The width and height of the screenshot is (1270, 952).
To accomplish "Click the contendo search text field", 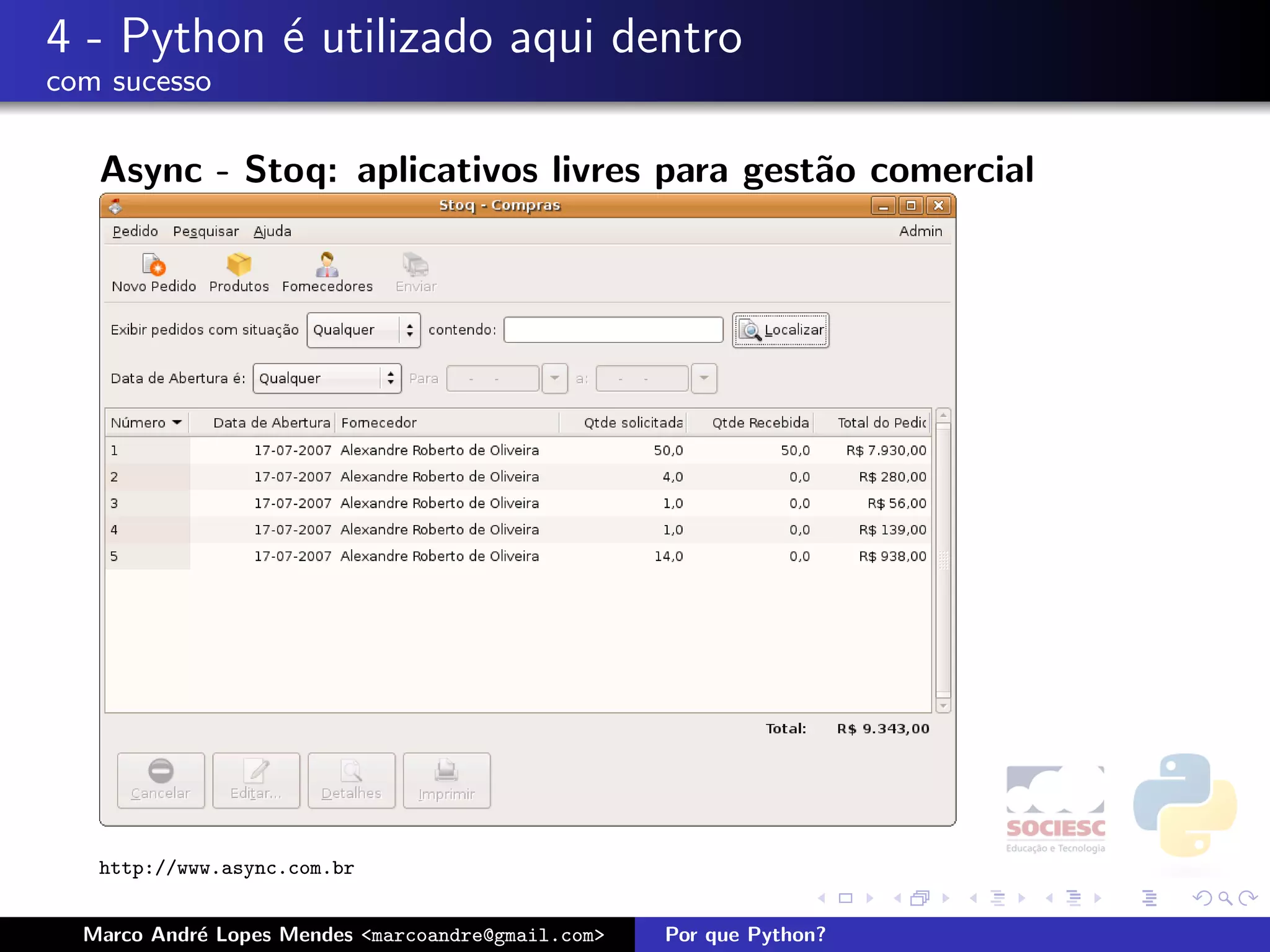I will coord(613,330).
